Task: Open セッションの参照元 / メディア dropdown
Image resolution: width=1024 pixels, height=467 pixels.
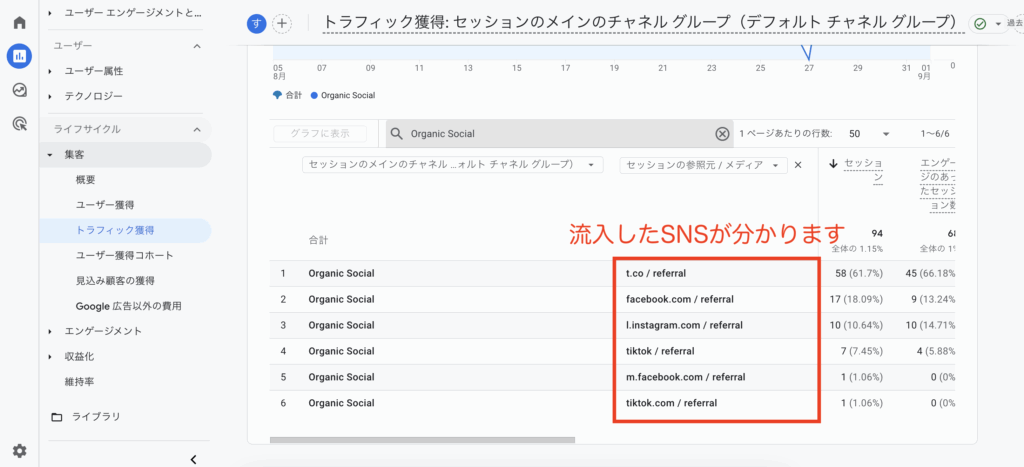Action: tap(703, 165)
